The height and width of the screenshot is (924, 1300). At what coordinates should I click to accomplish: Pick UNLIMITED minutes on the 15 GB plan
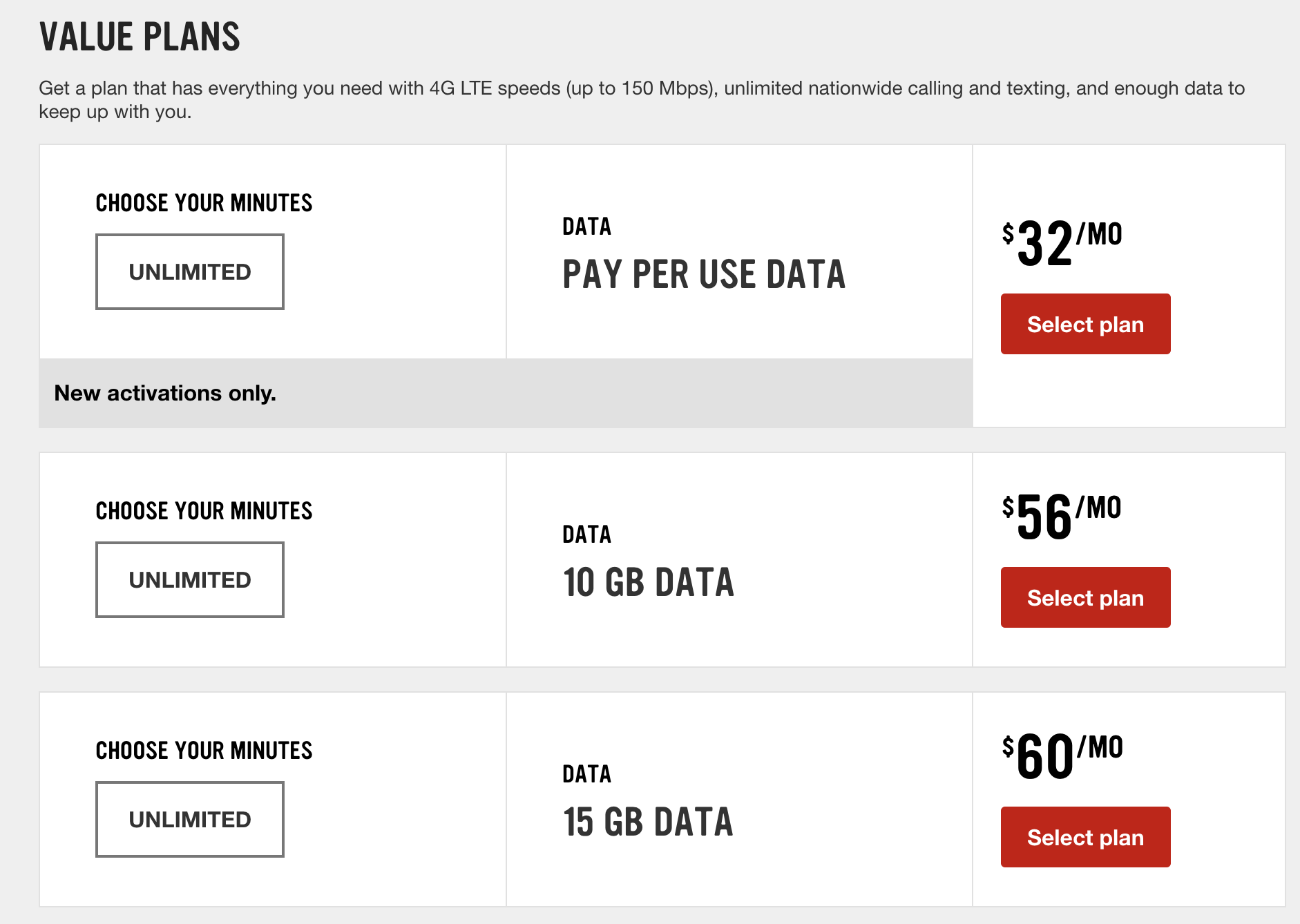click(x=189, y=820)
